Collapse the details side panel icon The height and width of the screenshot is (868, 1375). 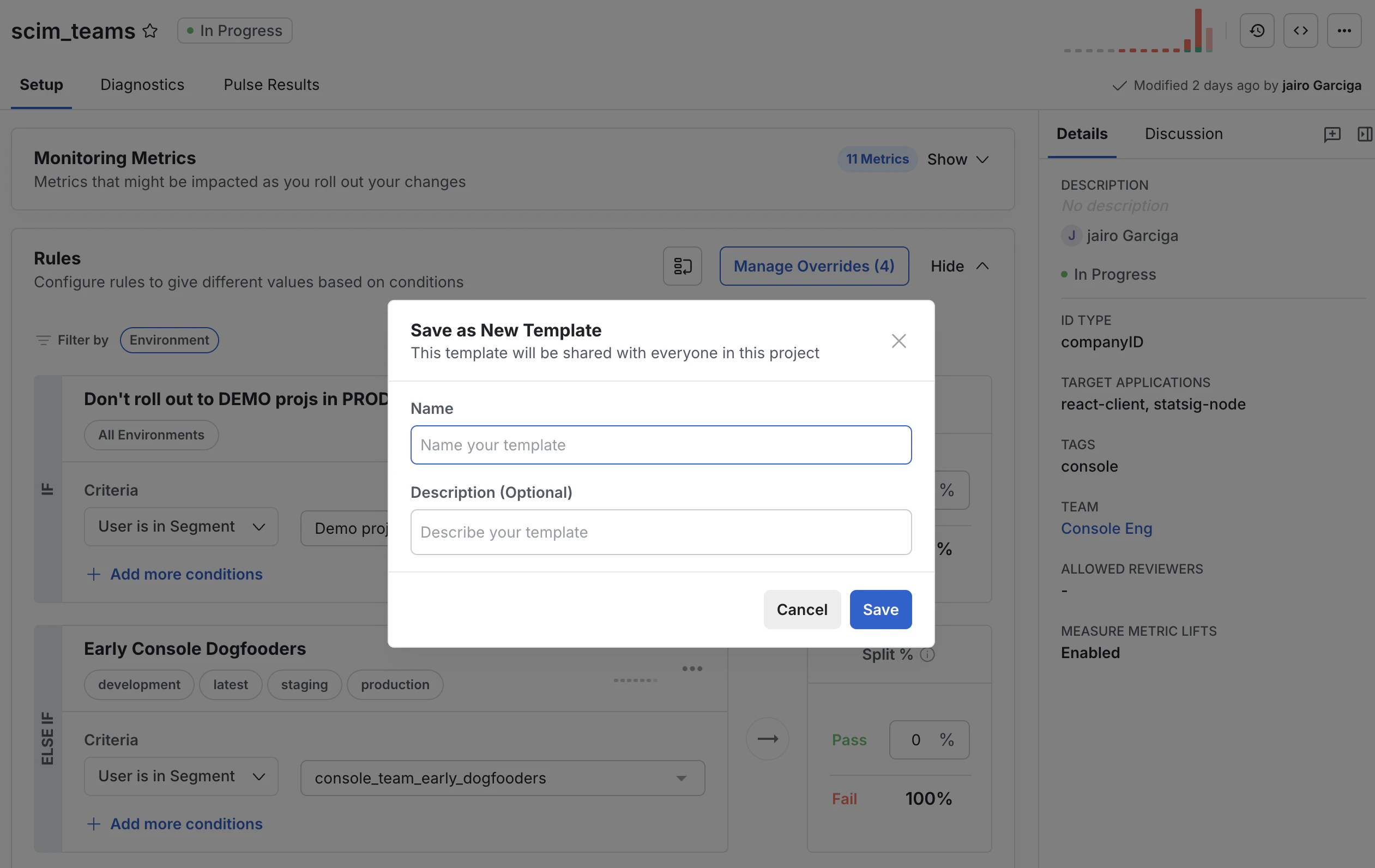pyautogui.click(x=1364, y=134)
